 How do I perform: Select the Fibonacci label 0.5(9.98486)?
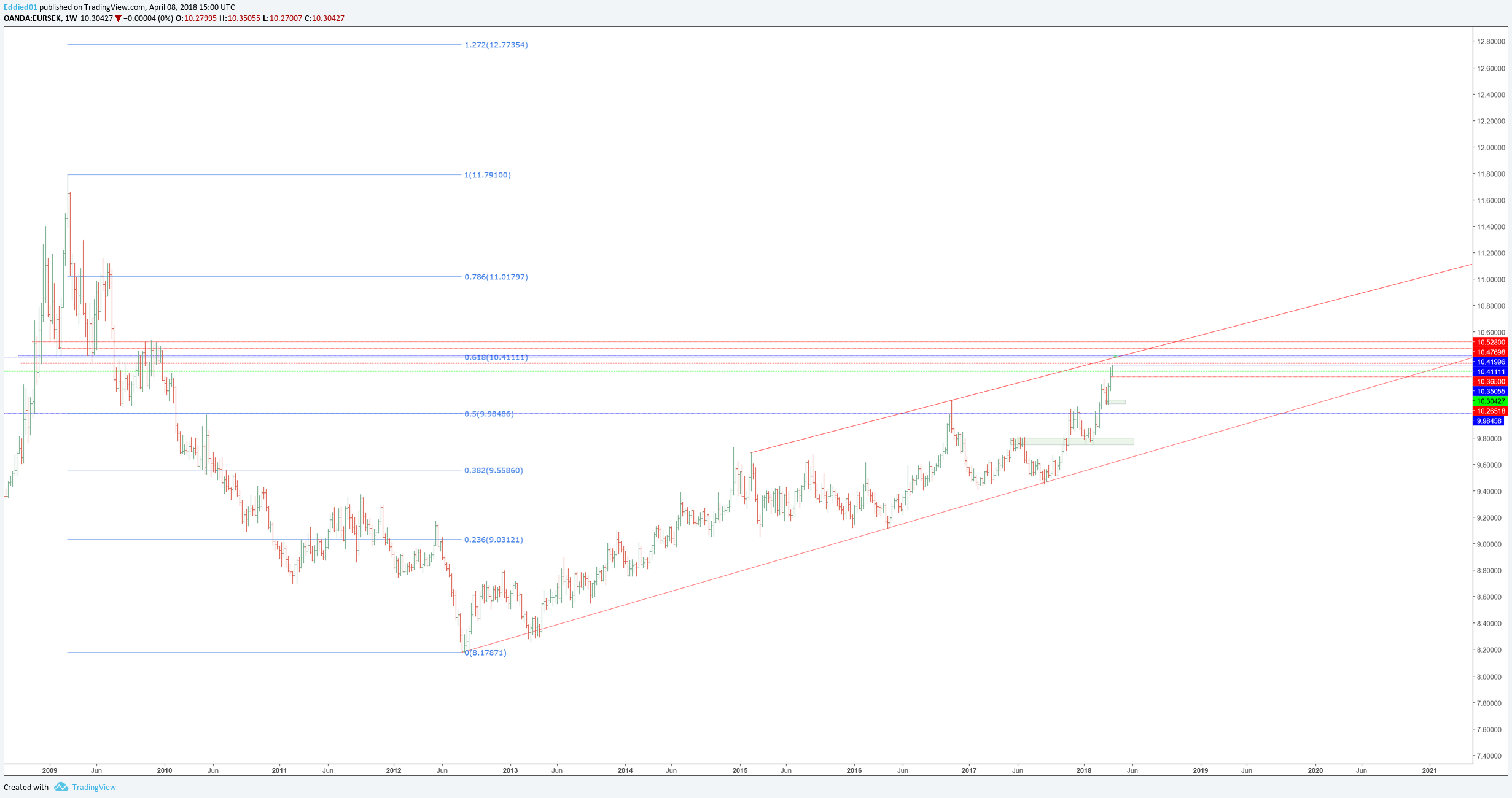click(489, 414)
